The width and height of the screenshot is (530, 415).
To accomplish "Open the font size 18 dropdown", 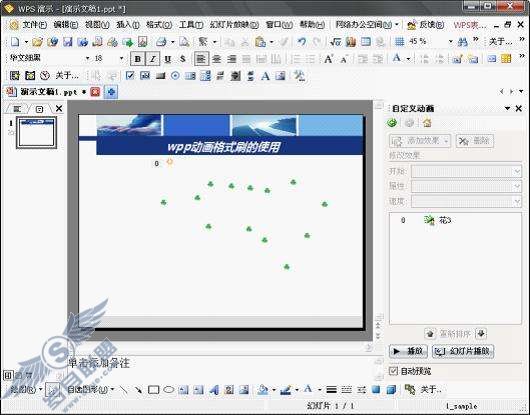I will (121, 58).
